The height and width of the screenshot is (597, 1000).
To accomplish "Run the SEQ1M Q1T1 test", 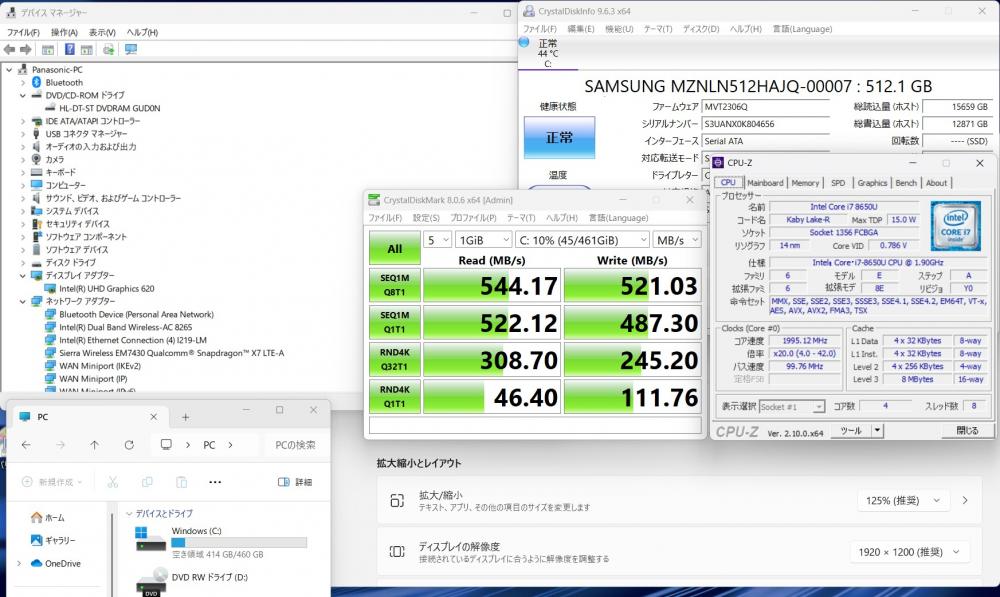I will point(395,322).
